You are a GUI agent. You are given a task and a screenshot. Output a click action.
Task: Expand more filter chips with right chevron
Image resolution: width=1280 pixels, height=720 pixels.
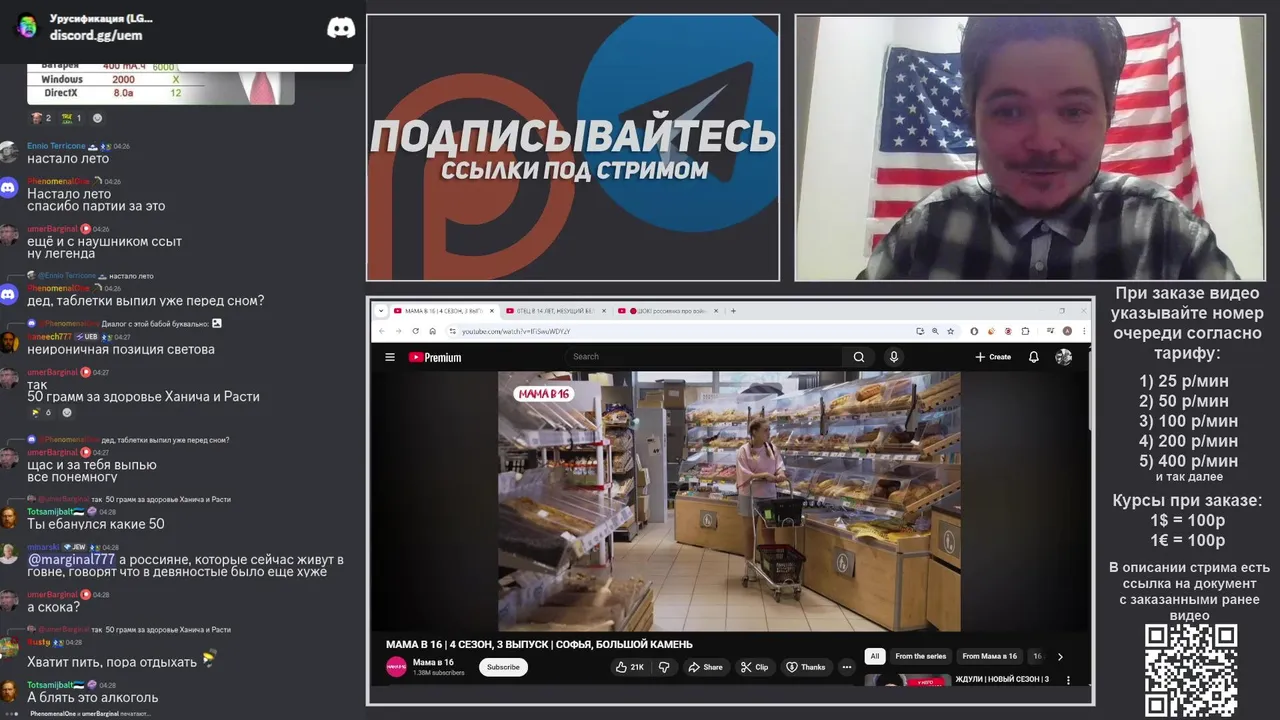tap(1060, 656)
